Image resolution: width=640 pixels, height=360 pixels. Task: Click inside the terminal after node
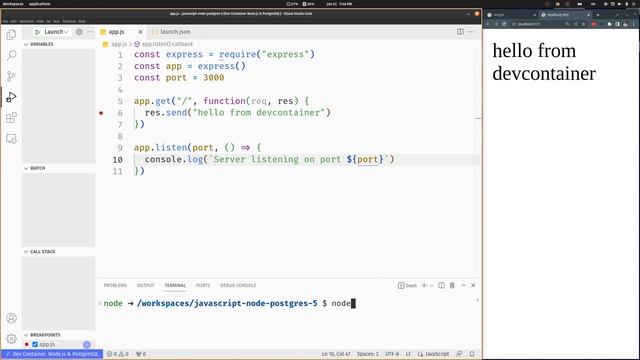(x=353, y=303)
